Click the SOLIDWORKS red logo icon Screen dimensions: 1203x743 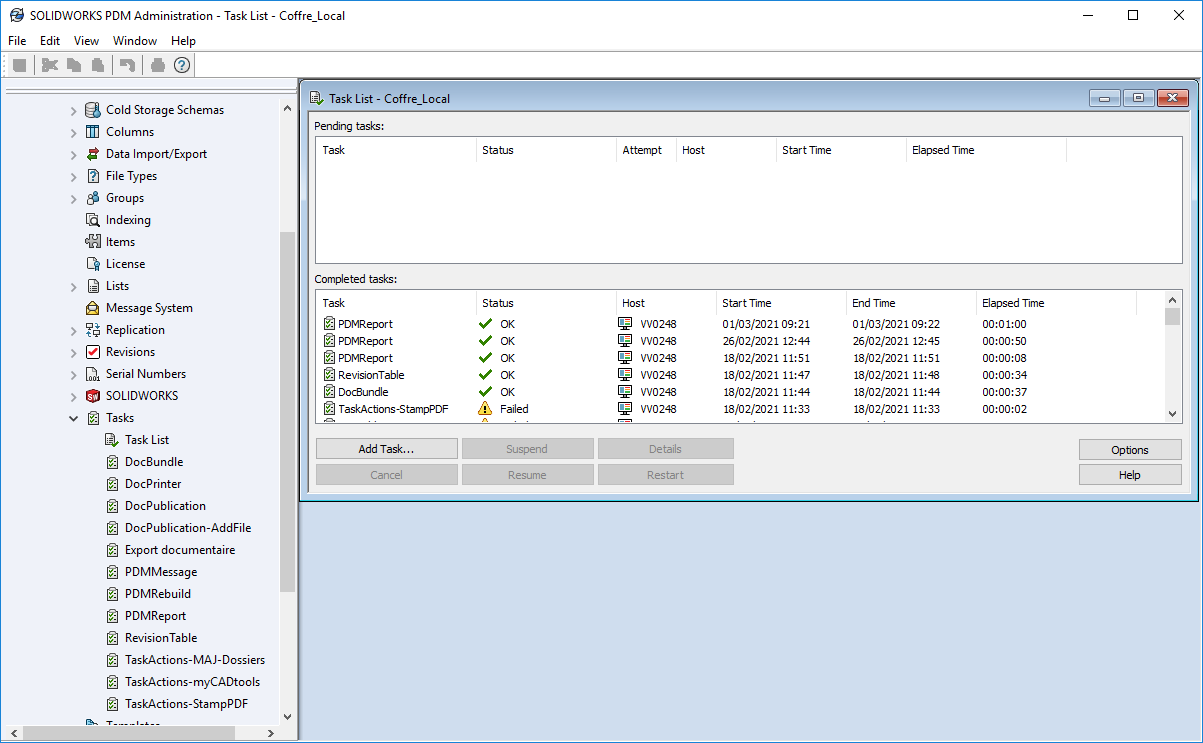93,396
